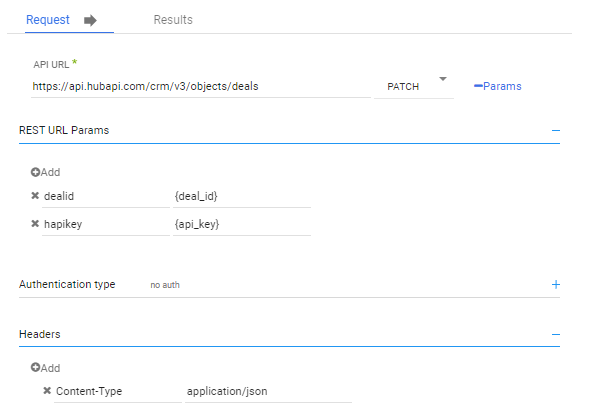This screenshot has height=412, width=589.
Task: Edit the Content-Type header name field
Action: click(x=118, y=392)
